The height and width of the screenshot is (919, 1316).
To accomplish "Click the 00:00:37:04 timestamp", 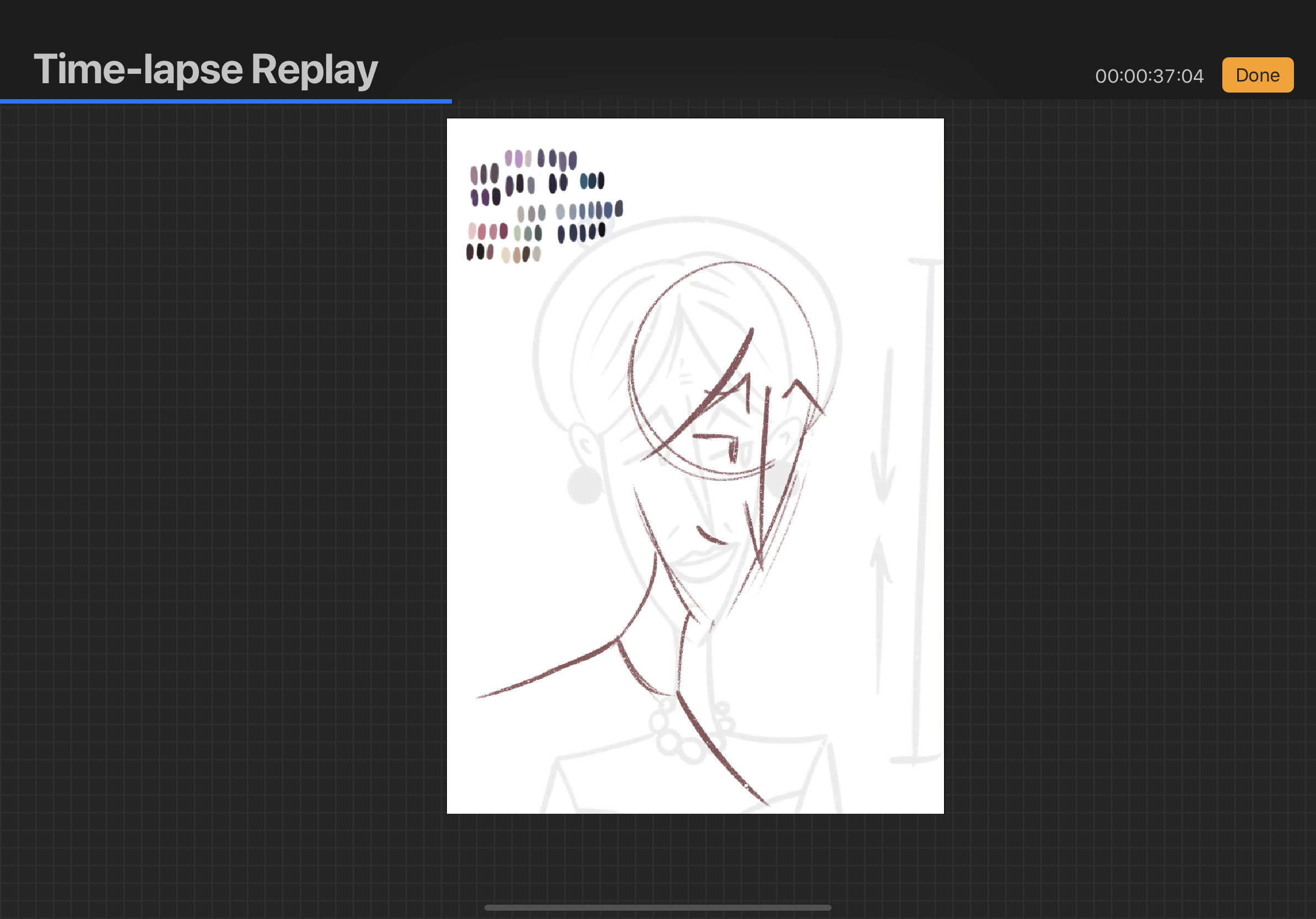I will [1148, 75].
